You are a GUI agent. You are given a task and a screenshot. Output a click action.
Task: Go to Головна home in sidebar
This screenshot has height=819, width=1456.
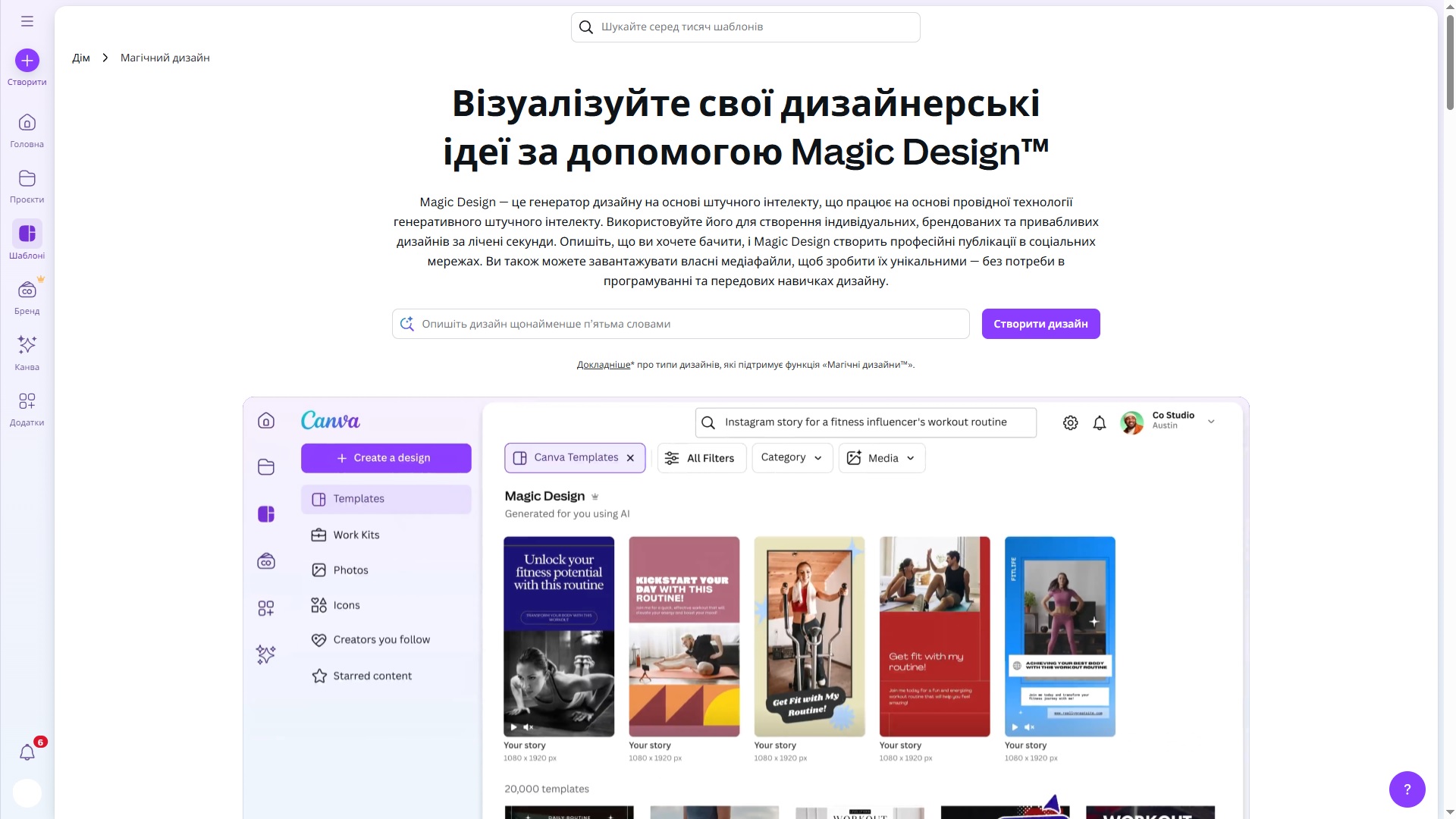27,123
